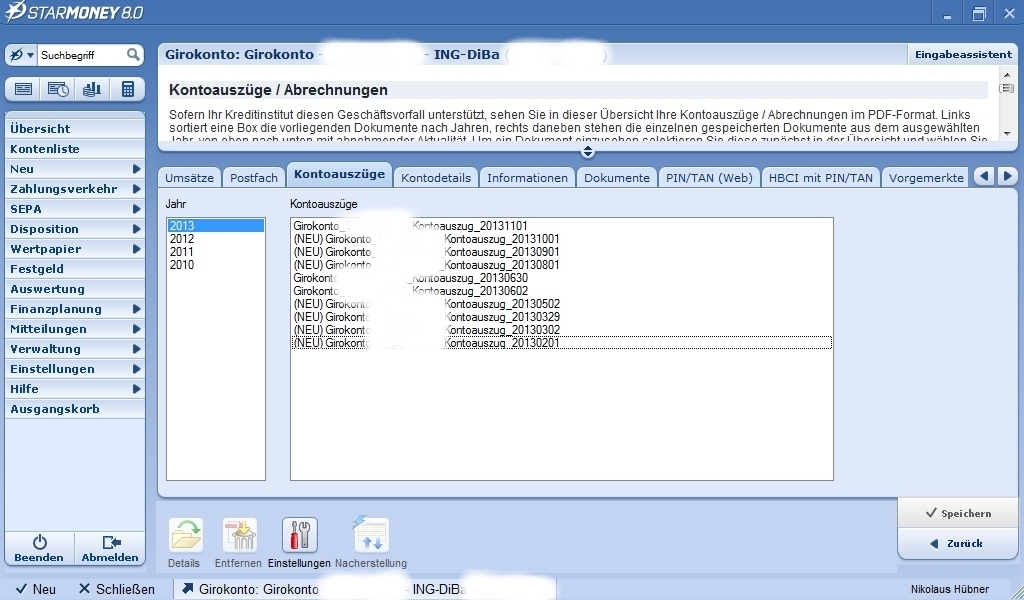Toggle the description panel collapse handle

point(587,151)
